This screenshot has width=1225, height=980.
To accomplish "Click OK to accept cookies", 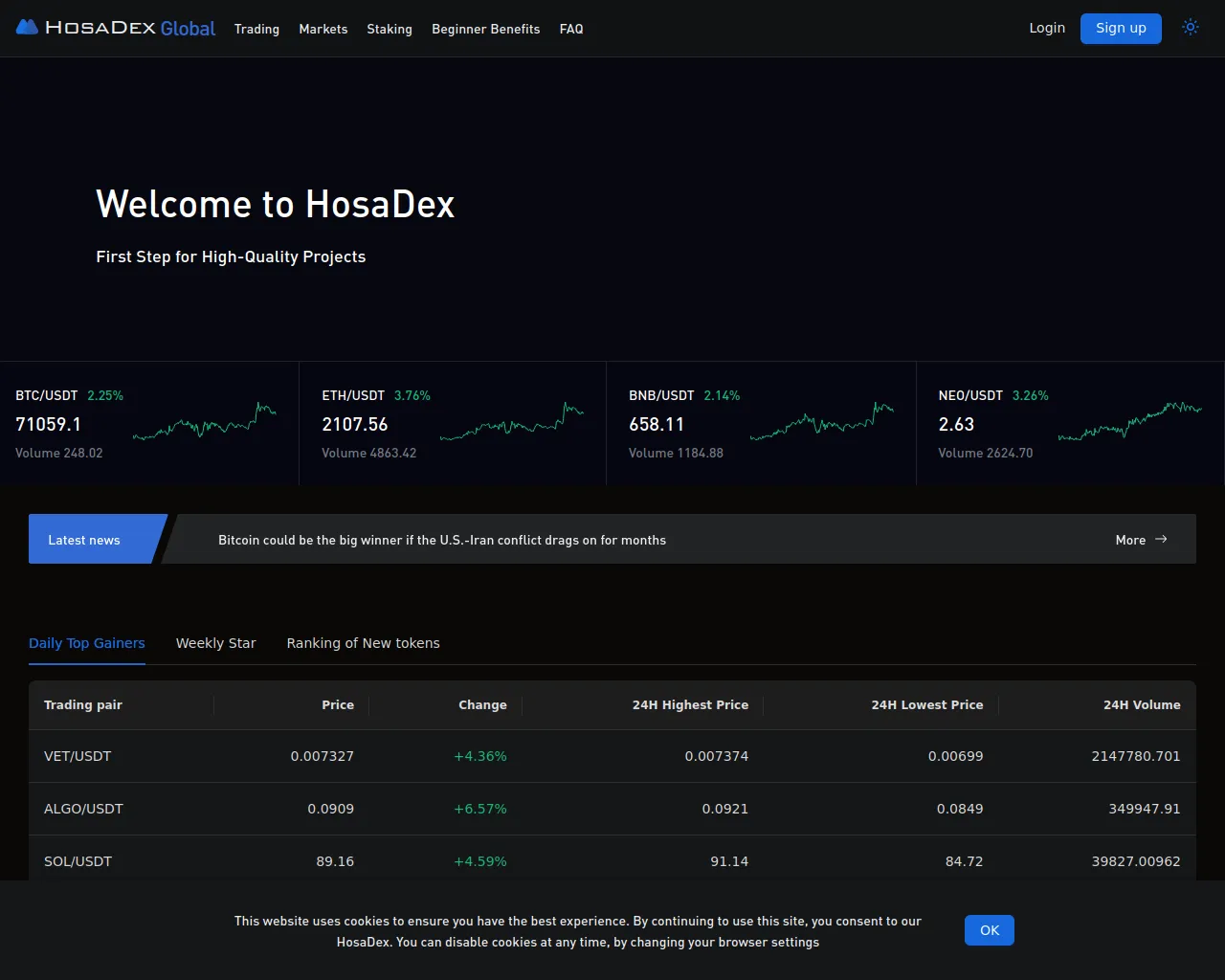I will (990, 930).
